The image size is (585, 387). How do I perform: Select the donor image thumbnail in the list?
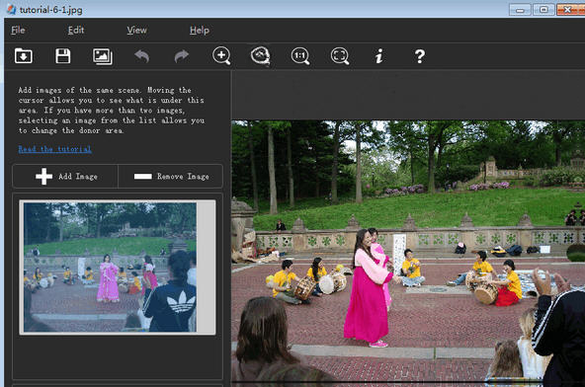pyautogui.click(x=118, y=267)
